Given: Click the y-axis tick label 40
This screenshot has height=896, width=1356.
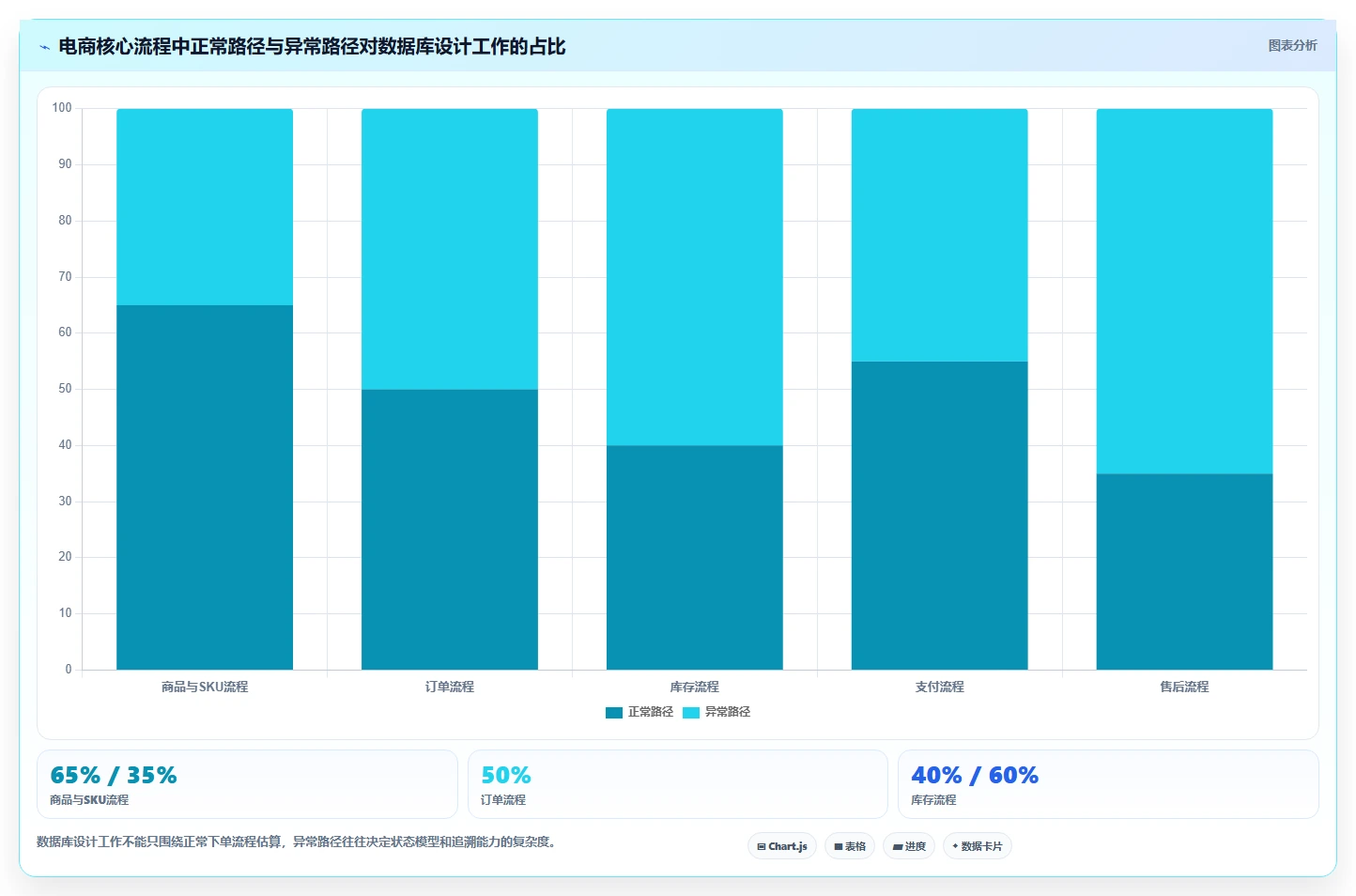Looking at the screenshot, I should click(x=65, y=445).
